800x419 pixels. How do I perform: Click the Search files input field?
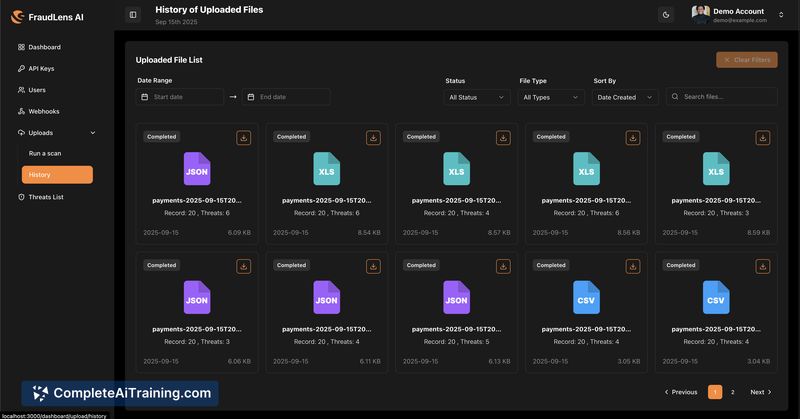(721, 96)
